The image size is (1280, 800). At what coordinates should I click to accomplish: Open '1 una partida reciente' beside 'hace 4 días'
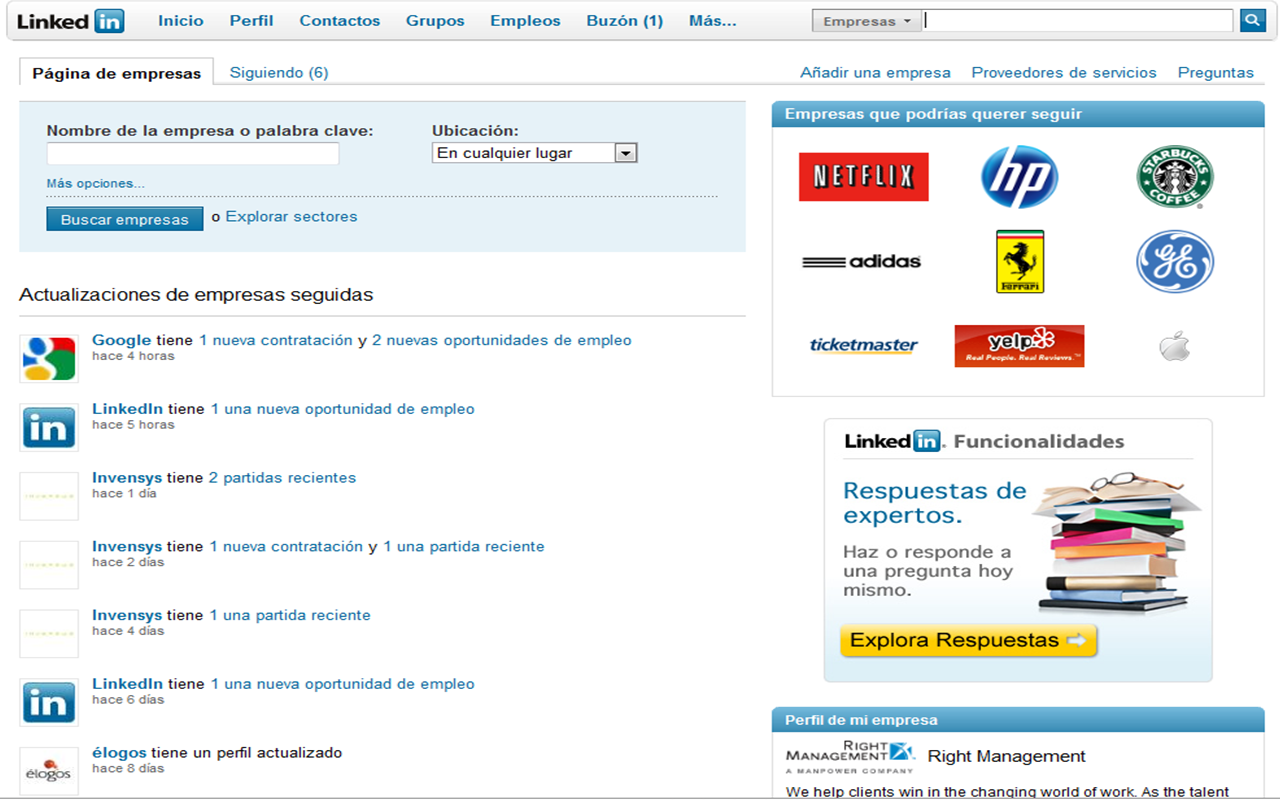(290, 616)
